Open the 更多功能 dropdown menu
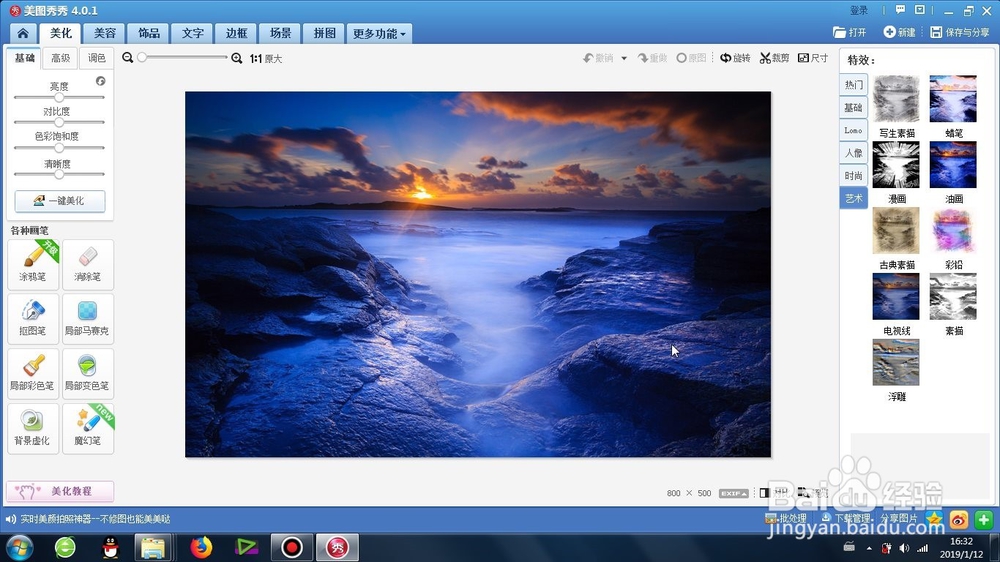Image resolution: width=1000 pixels, height=562 pixels. coord(379,33)
